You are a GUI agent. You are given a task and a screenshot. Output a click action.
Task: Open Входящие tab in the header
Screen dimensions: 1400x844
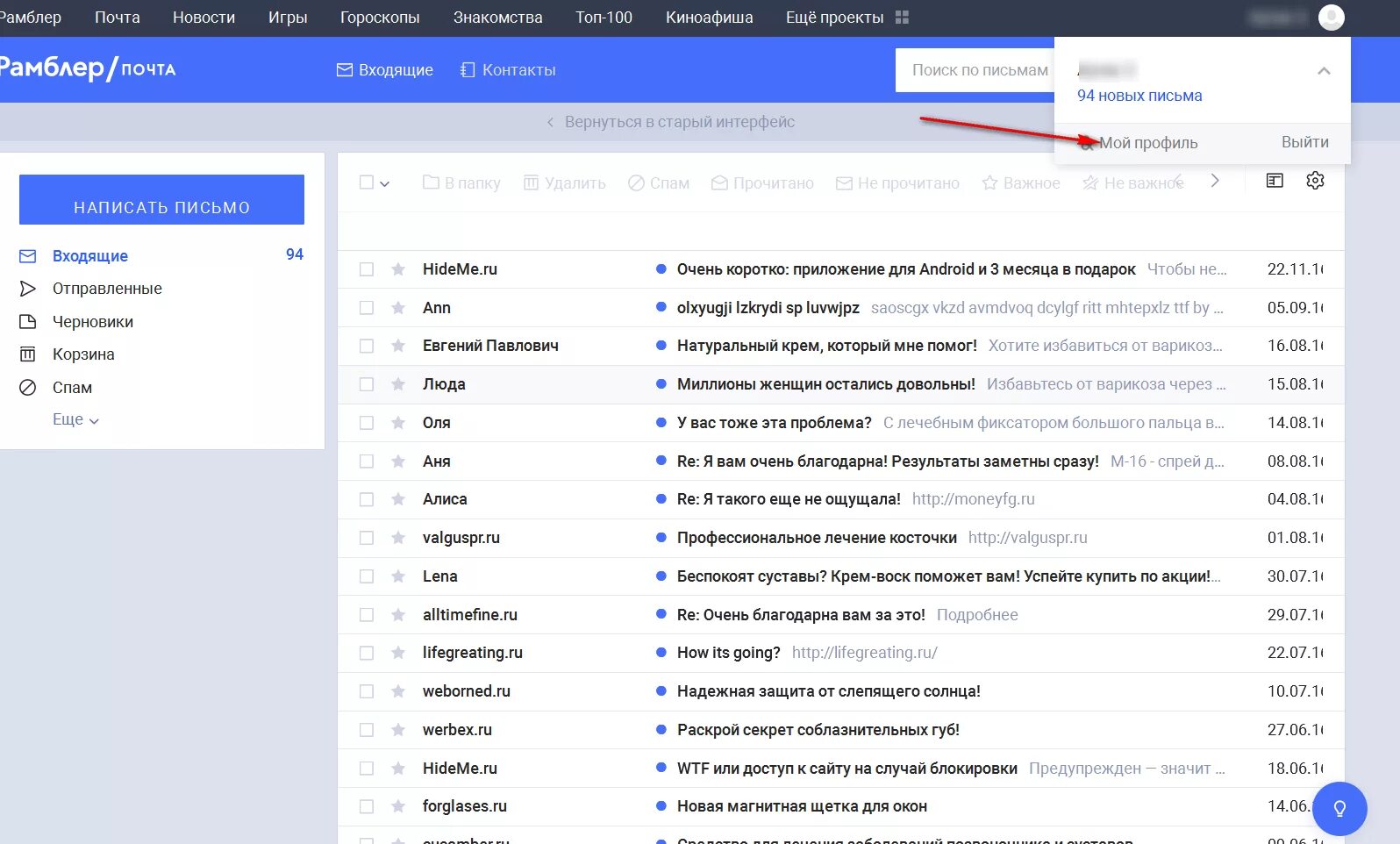(x=385, y=70)
